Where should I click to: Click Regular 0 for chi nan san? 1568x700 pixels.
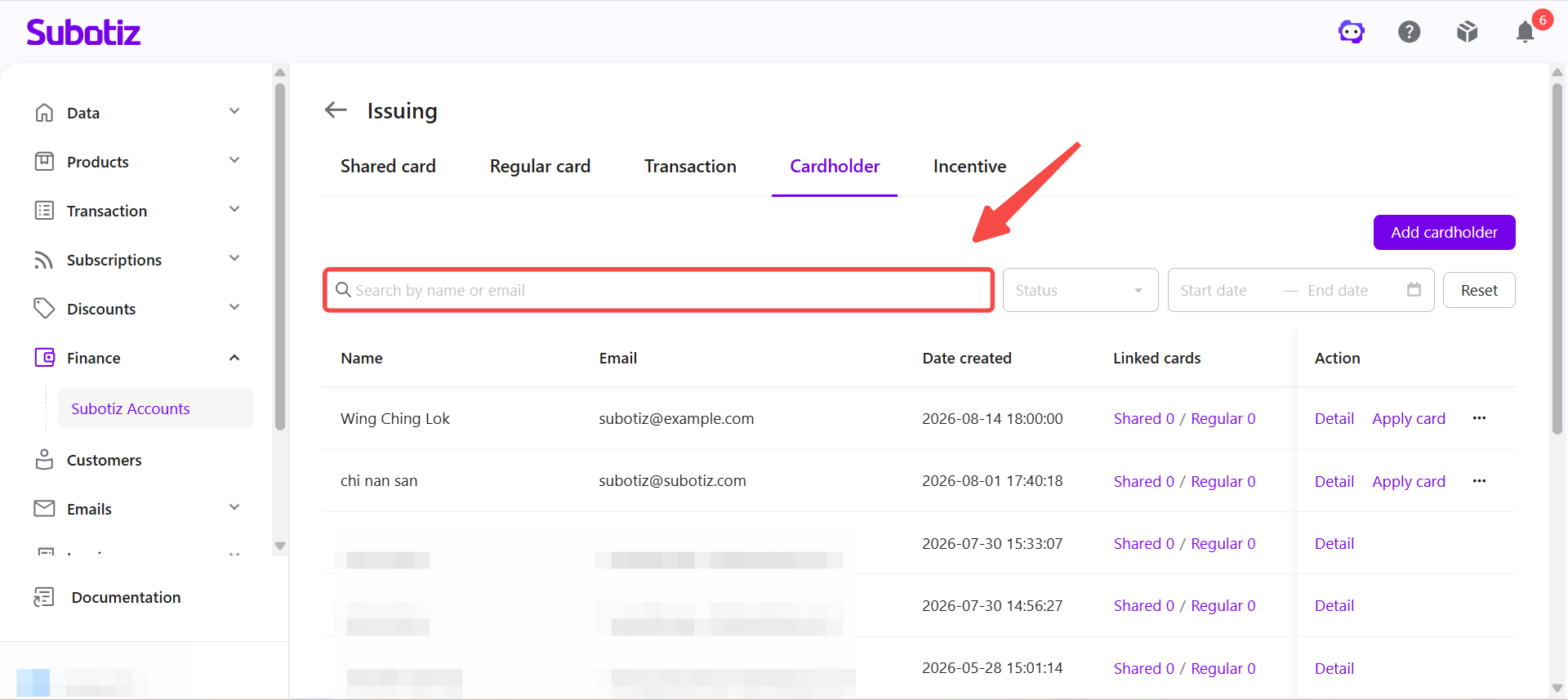(x=1223, y=482)
